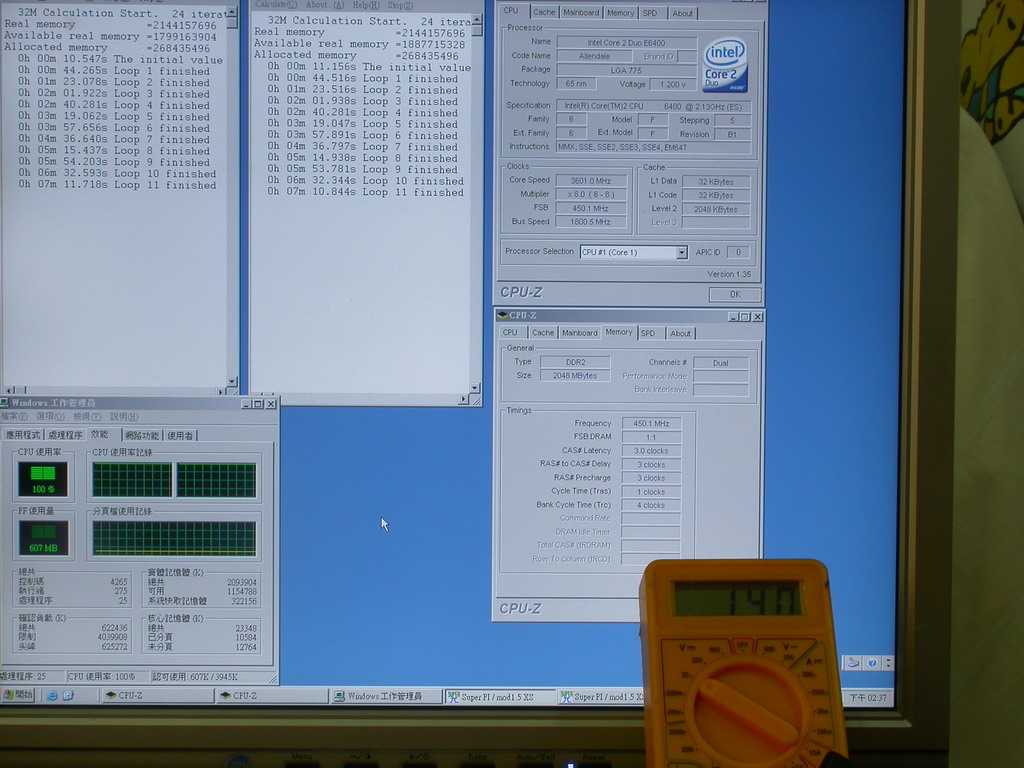The height and width of the screenshot is (768, 1024).
Task: Switch to Mainboard tab in upper CPU-Z window
Action: point(581,12)
